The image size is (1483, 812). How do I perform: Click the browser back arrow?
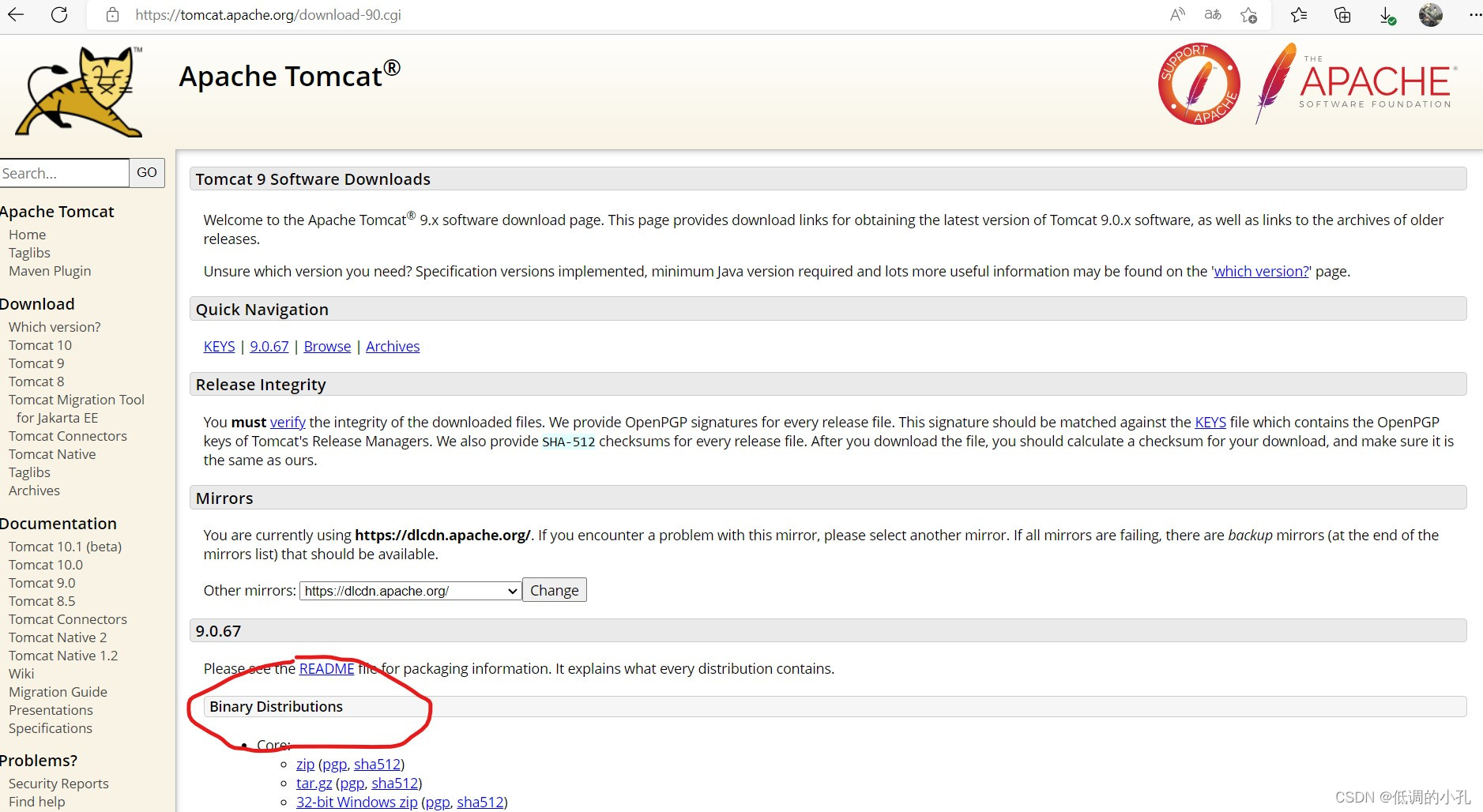16,14
